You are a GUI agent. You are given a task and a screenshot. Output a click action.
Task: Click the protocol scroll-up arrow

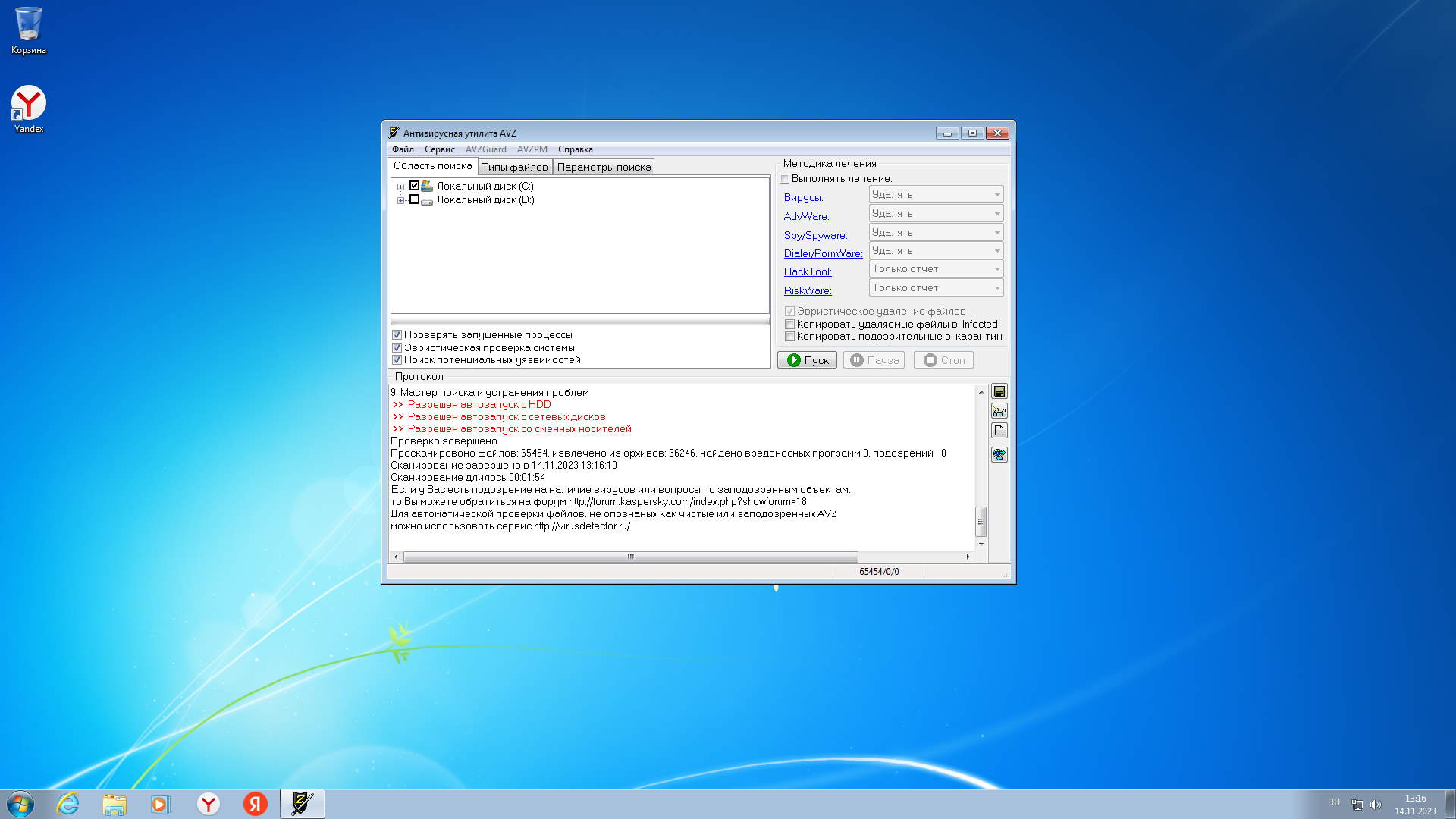coord(981,392)
